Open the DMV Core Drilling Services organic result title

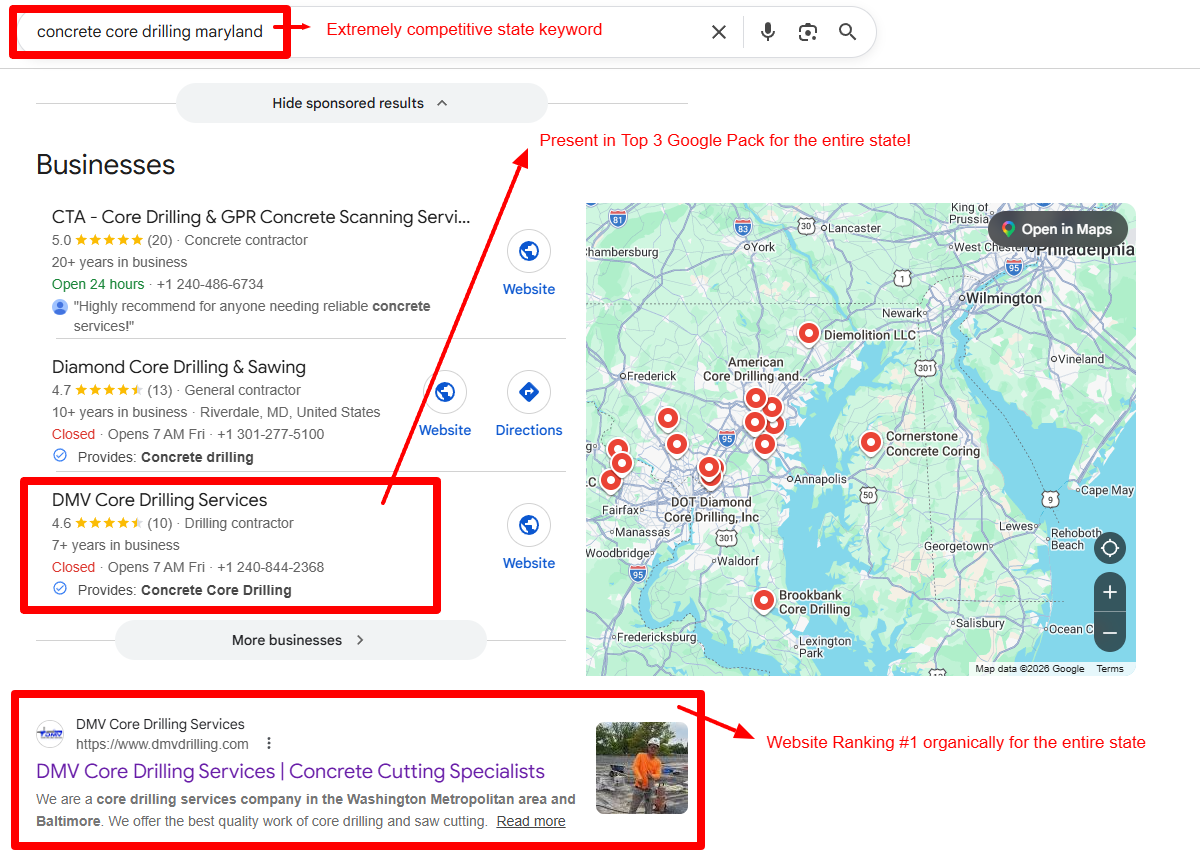pyautogui.click(x=290, y=771)
